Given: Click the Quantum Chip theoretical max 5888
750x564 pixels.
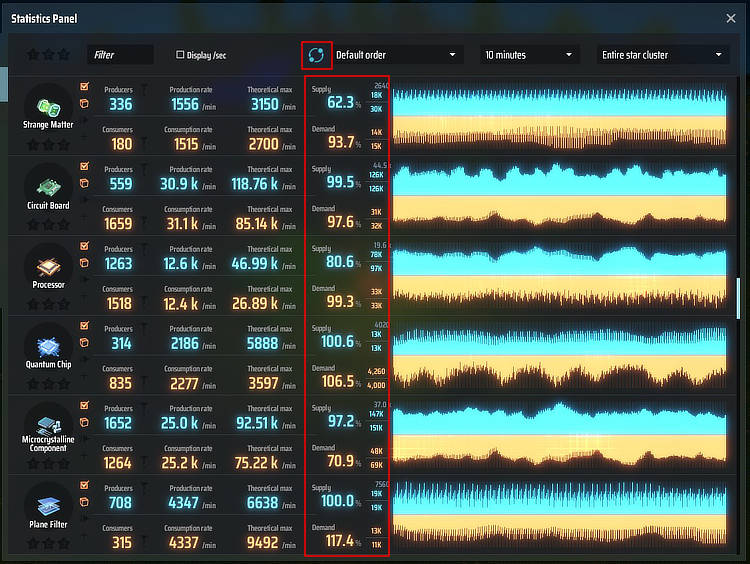Looking at the screenshot, I should (262, 343).
